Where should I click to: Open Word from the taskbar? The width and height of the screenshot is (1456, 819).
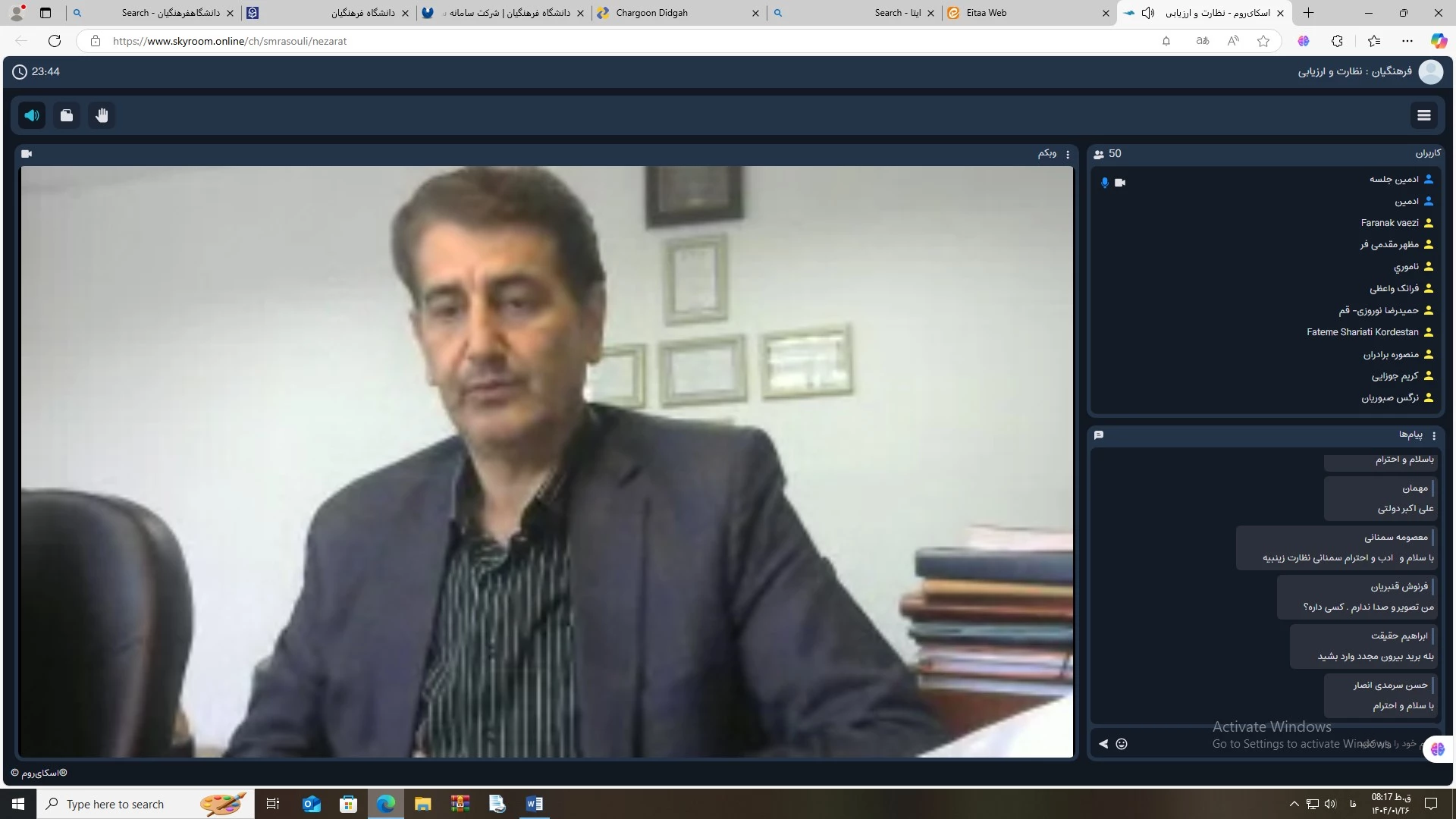pos(534,804)
